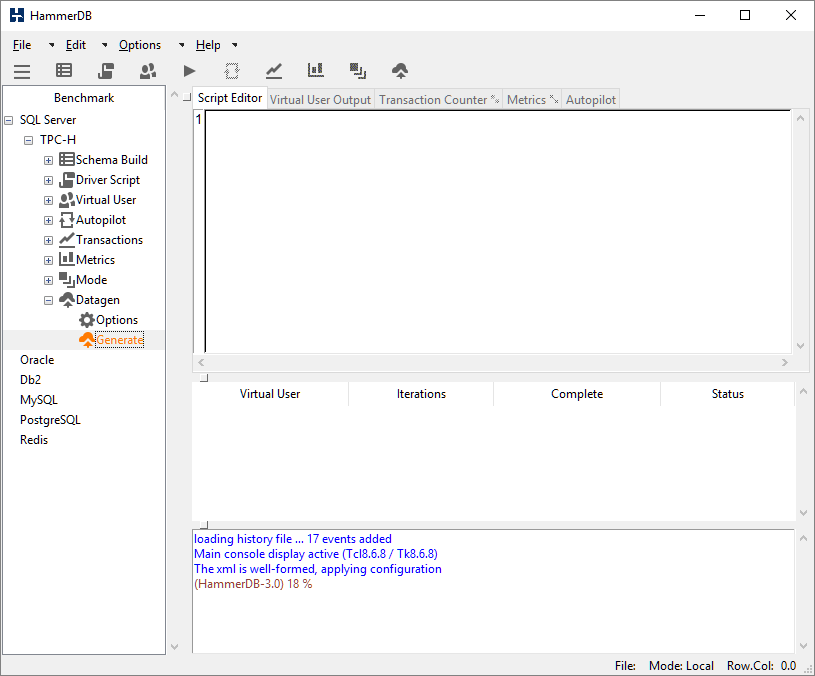Open the Transaction Counter toolbar icon

[274, 71]
